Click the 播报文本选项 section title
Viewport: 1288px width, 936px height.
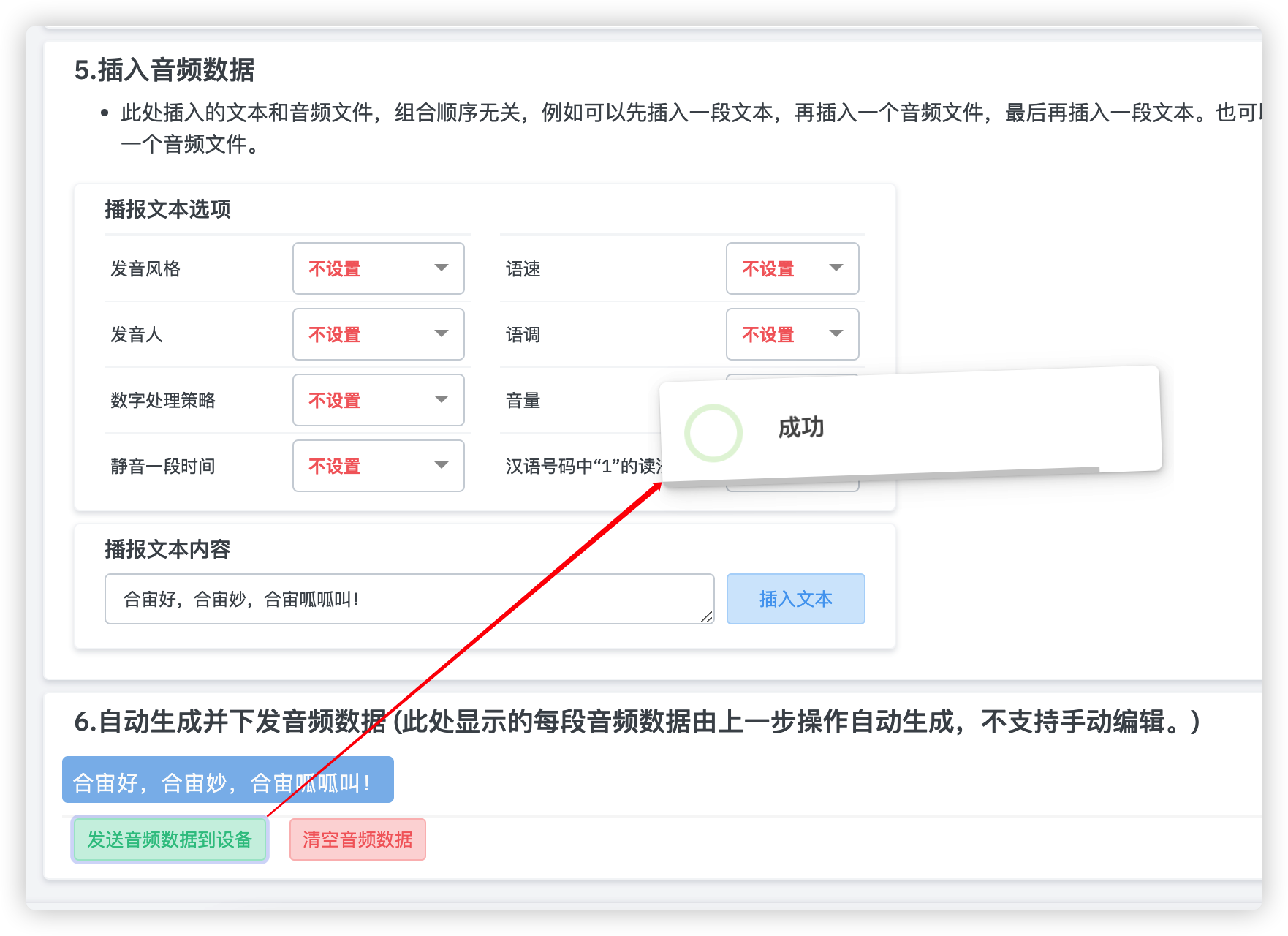click(x=167, y=209)
